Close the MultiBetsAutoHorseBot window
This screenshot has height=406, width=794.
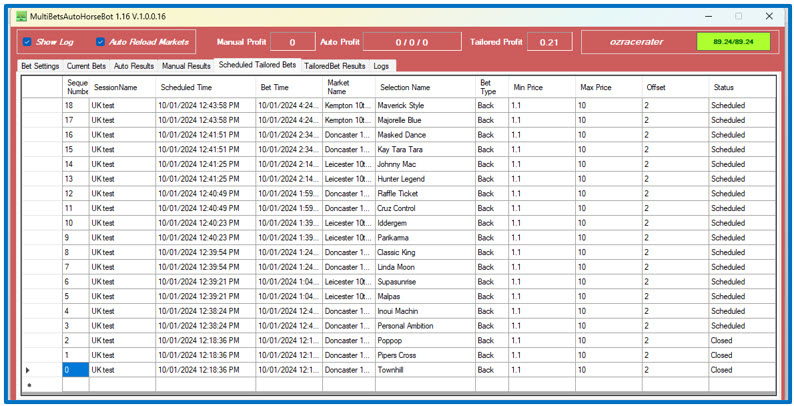[769, 16]
